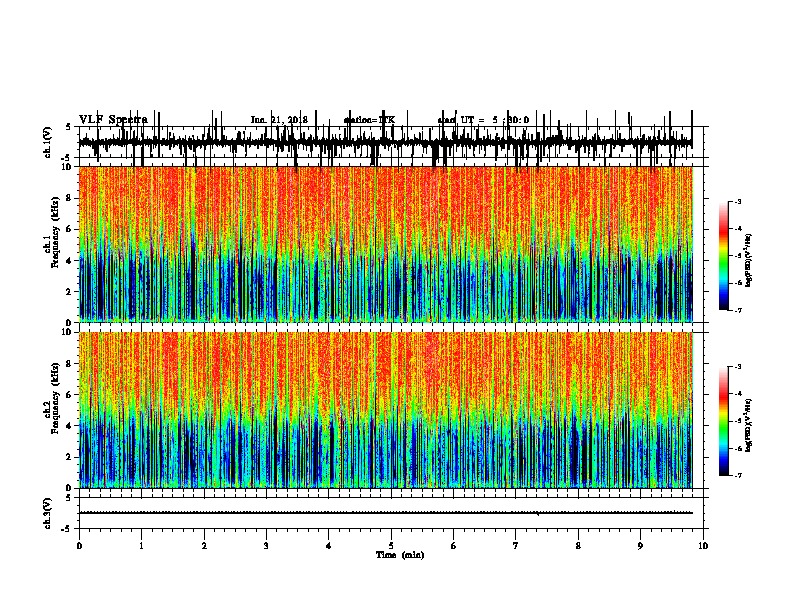Screen dimensions: 792x612
Task: Click time axis tick label '0'
Action: [79, 546]
